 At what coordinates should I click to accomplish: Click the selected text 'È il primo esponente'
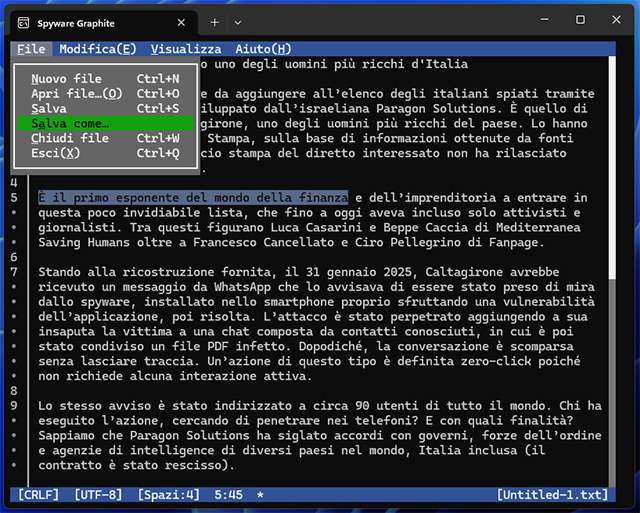tap(109, 198)
